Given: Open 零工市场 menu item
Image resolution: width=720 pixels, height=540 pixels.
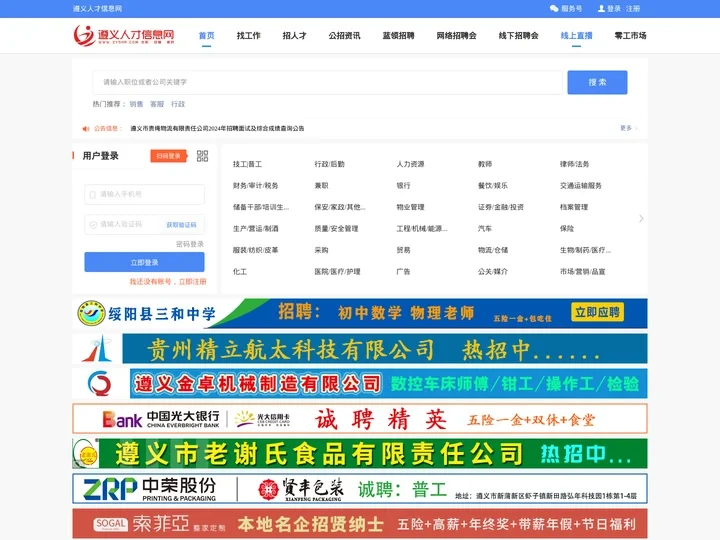Looking at the screenshot, I should point(630,35).
